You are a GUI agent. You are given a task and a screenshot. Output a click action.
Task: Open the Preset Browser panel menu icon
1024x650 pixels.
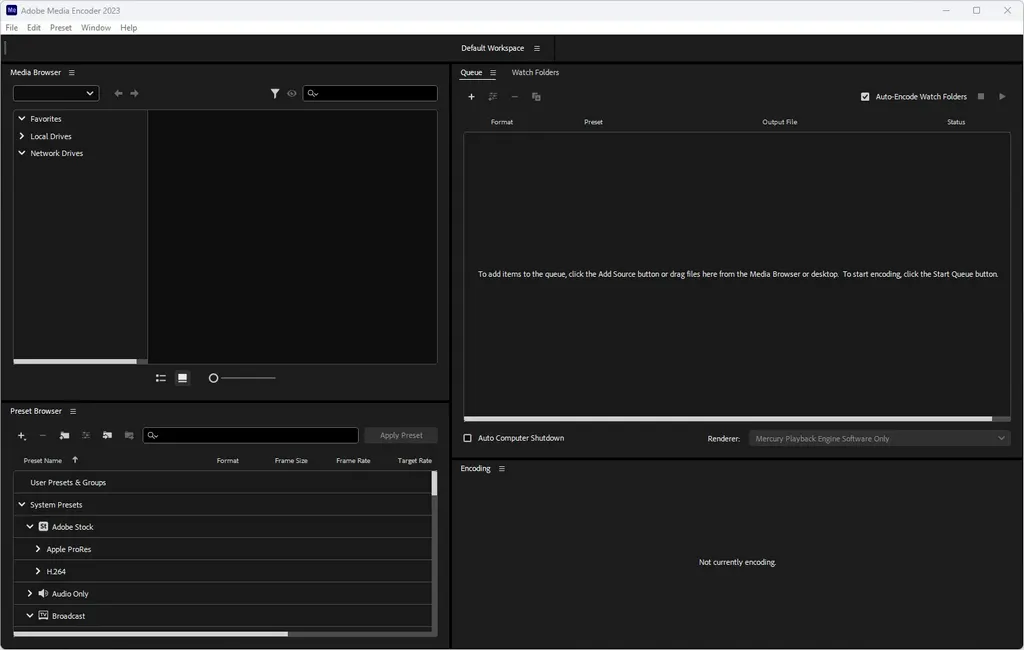click(73, 412)
